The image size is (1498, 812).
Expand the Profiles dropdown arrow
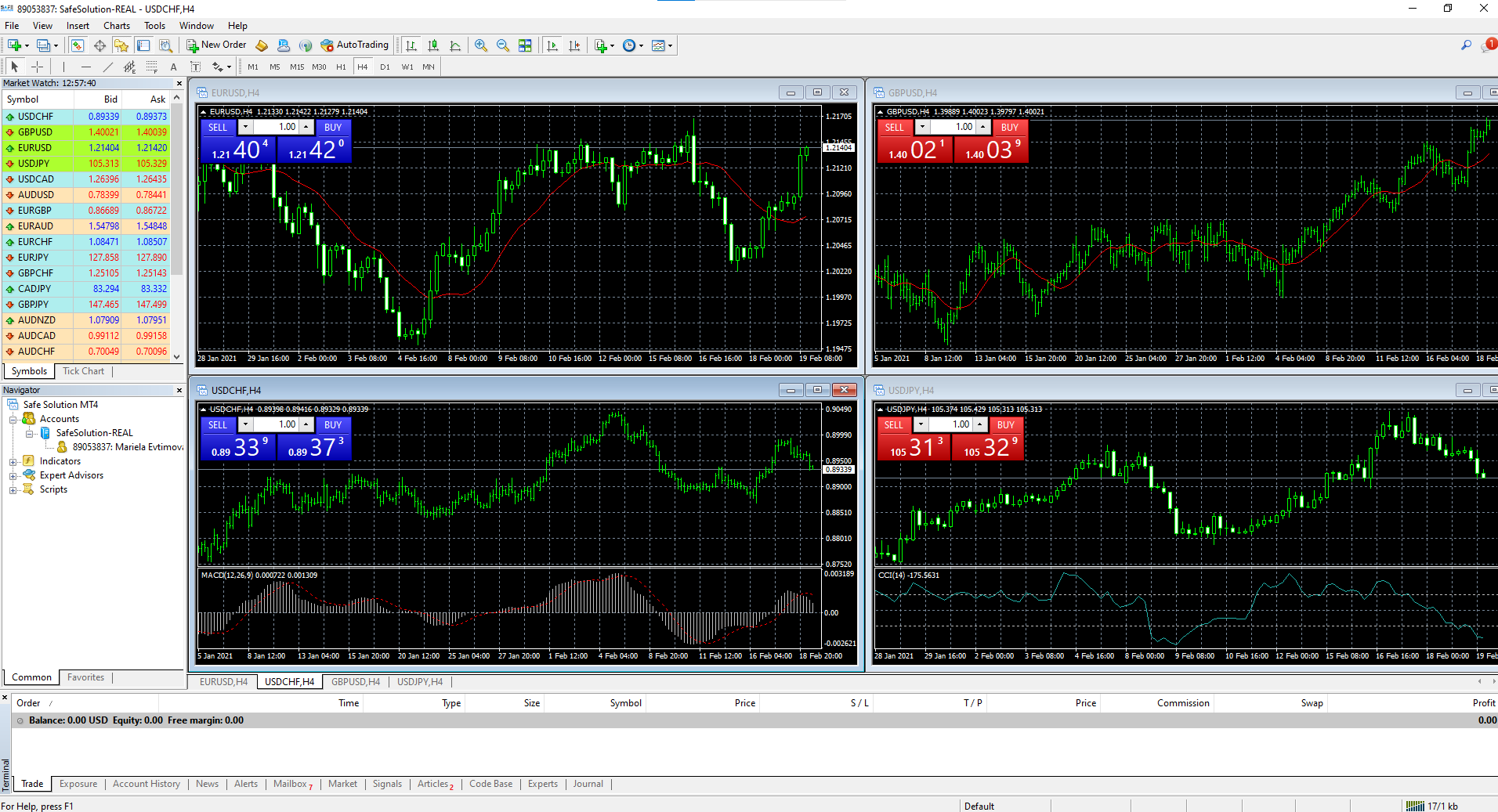(56, 45)
